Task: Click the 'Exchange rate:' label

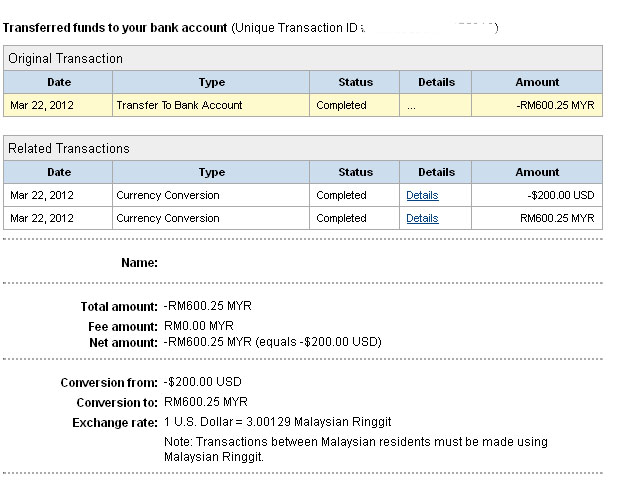Action: 115,423
